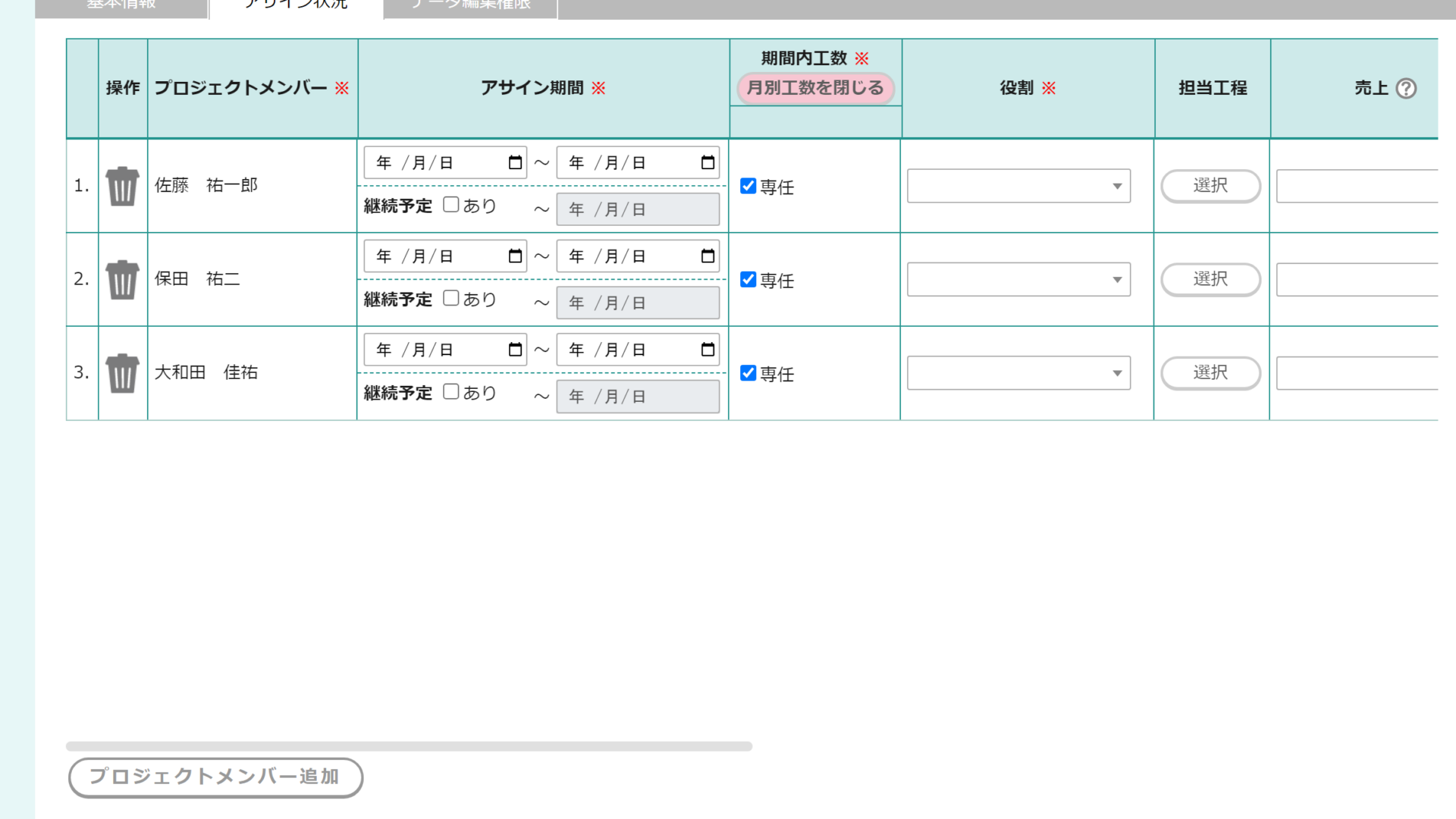
Task: Open the データ編集権限 tab
Action: click(470, 6)
